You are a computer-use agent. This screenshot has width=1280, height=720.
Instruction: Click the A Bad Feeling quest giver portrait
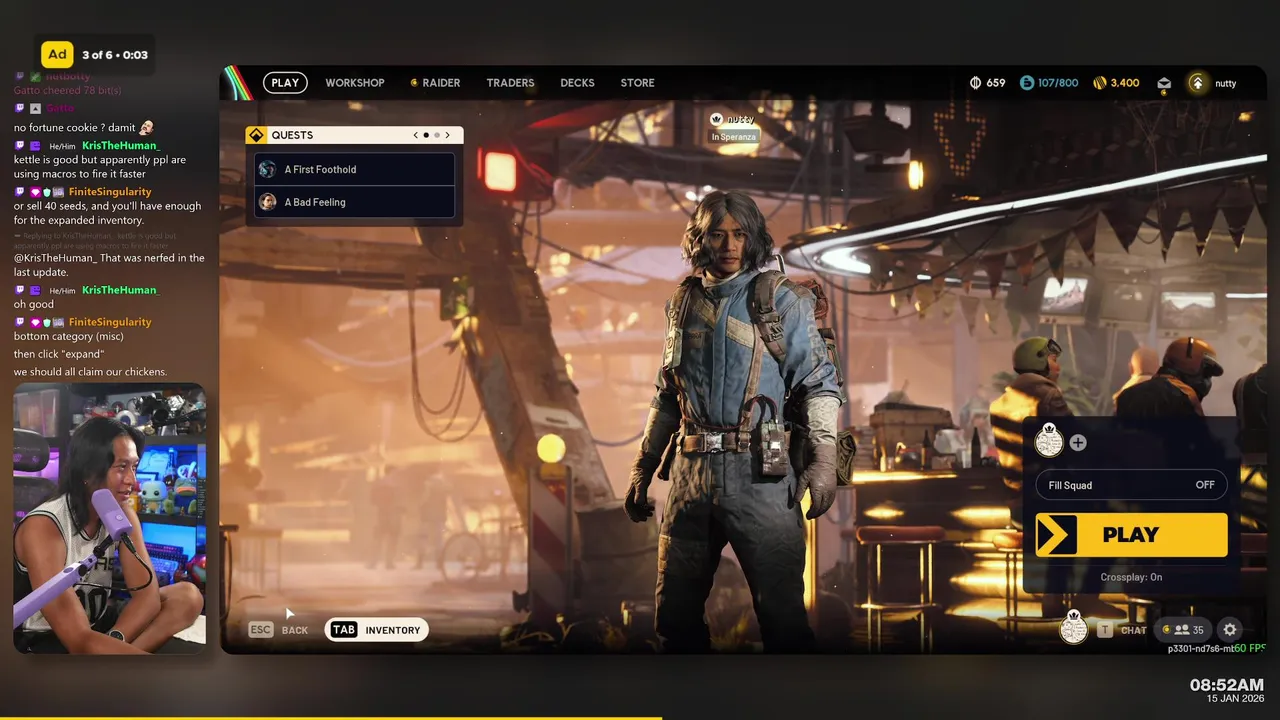coord(267,202)
